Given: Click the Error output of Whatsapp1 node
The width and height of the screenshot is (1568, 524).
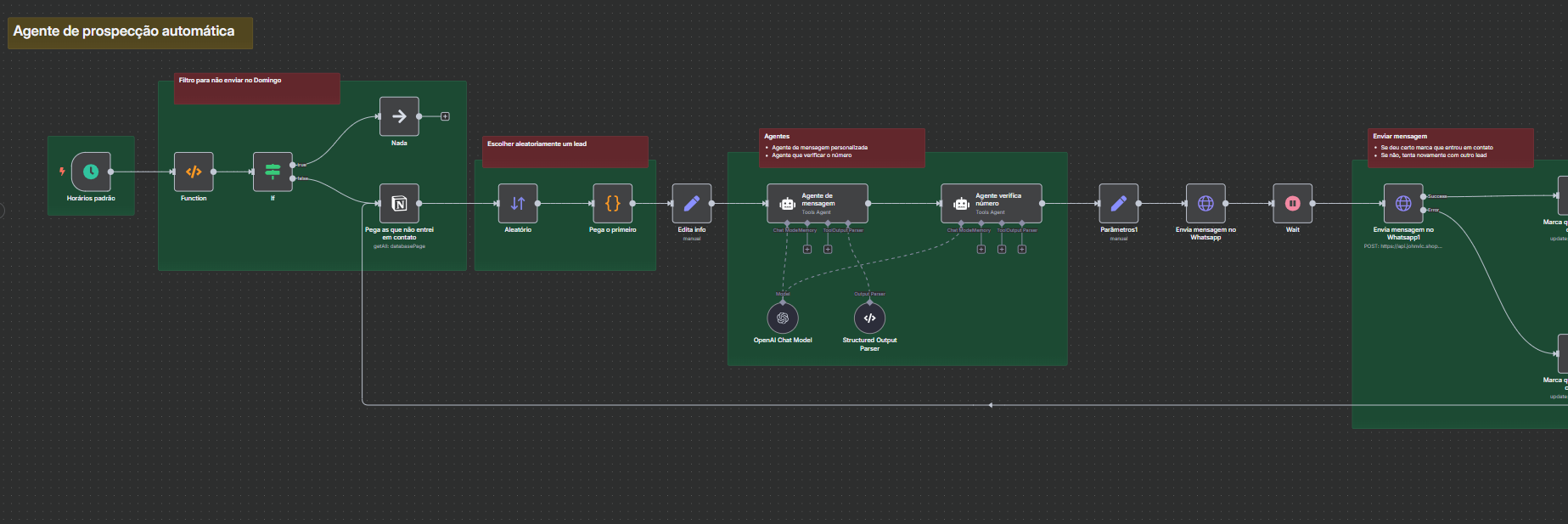Looking at the screenshot, I should coord(1424,210).
